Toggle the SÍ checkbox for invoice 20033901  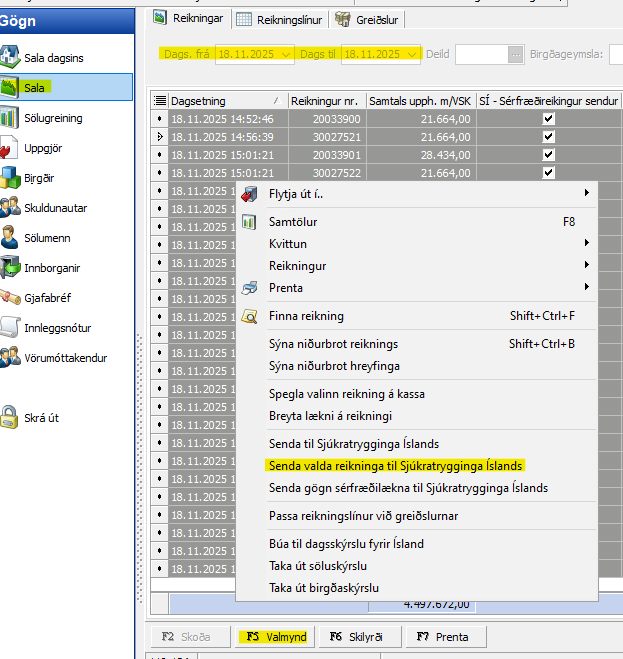[x=547, y=155]
